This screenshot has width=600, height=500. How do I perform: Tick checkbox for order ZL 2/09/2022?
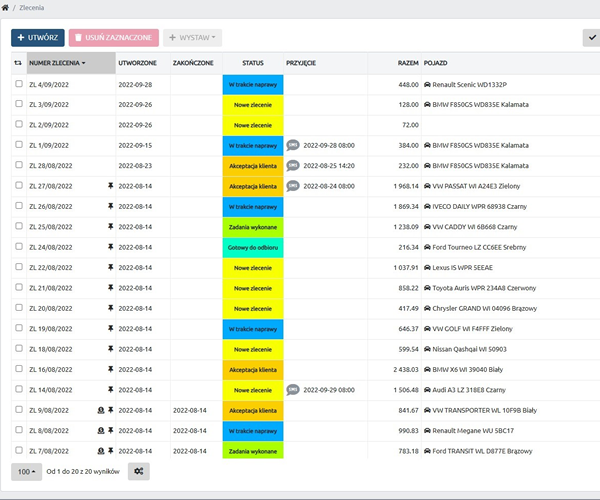coord(19,124)
